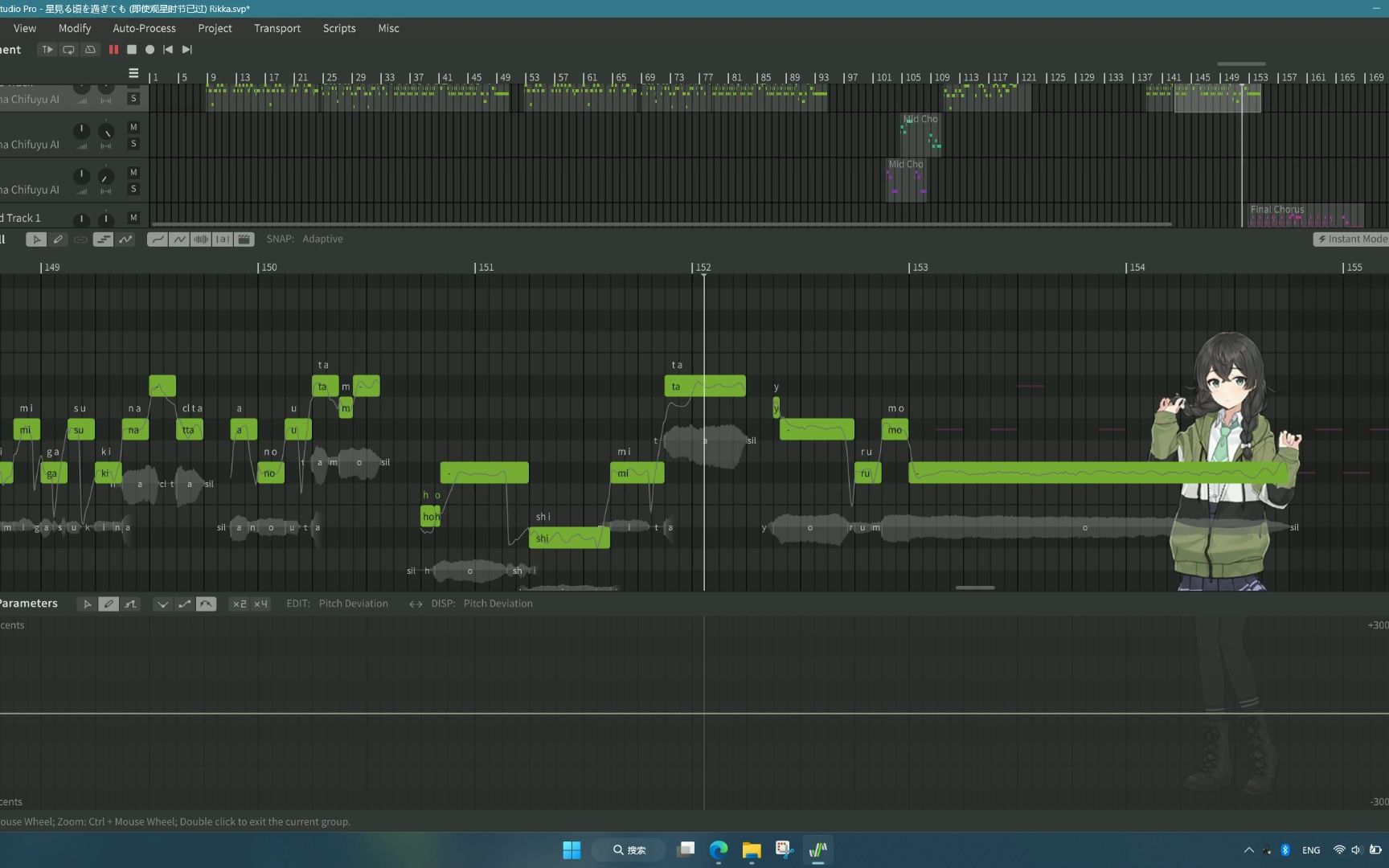This screenshot has width=1389, height=868.
Task: Open the Transport menu
Action: pos(277,28)
